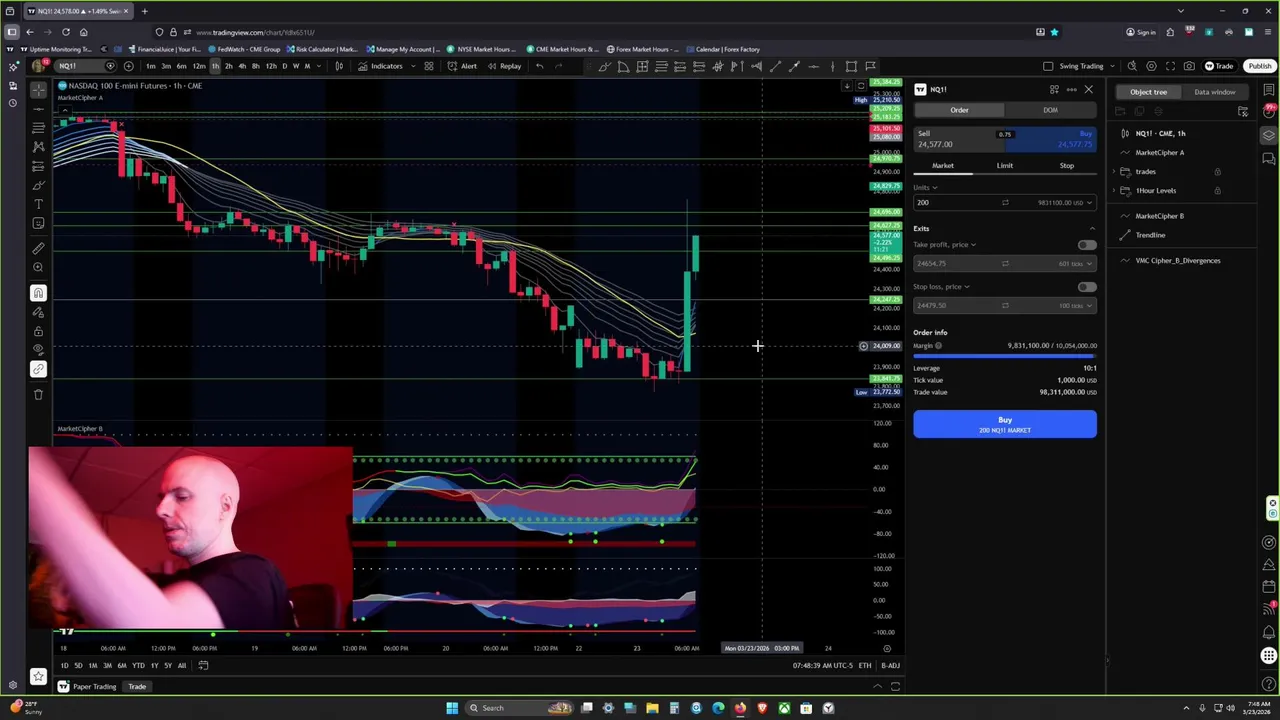Click Buy 200 NQ1! MARKET button

[x=1004, y=424]
